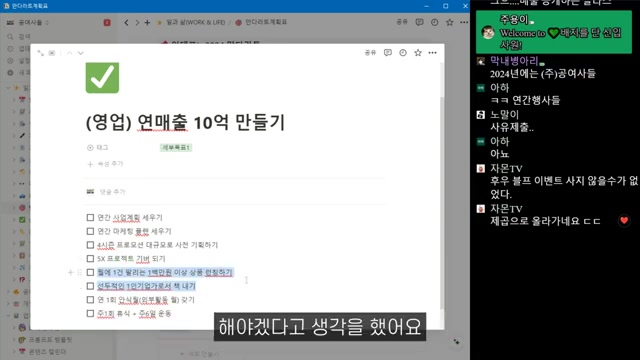Open comments icon in the background top bar
640x360 pixels.
[x=419, y=22]
